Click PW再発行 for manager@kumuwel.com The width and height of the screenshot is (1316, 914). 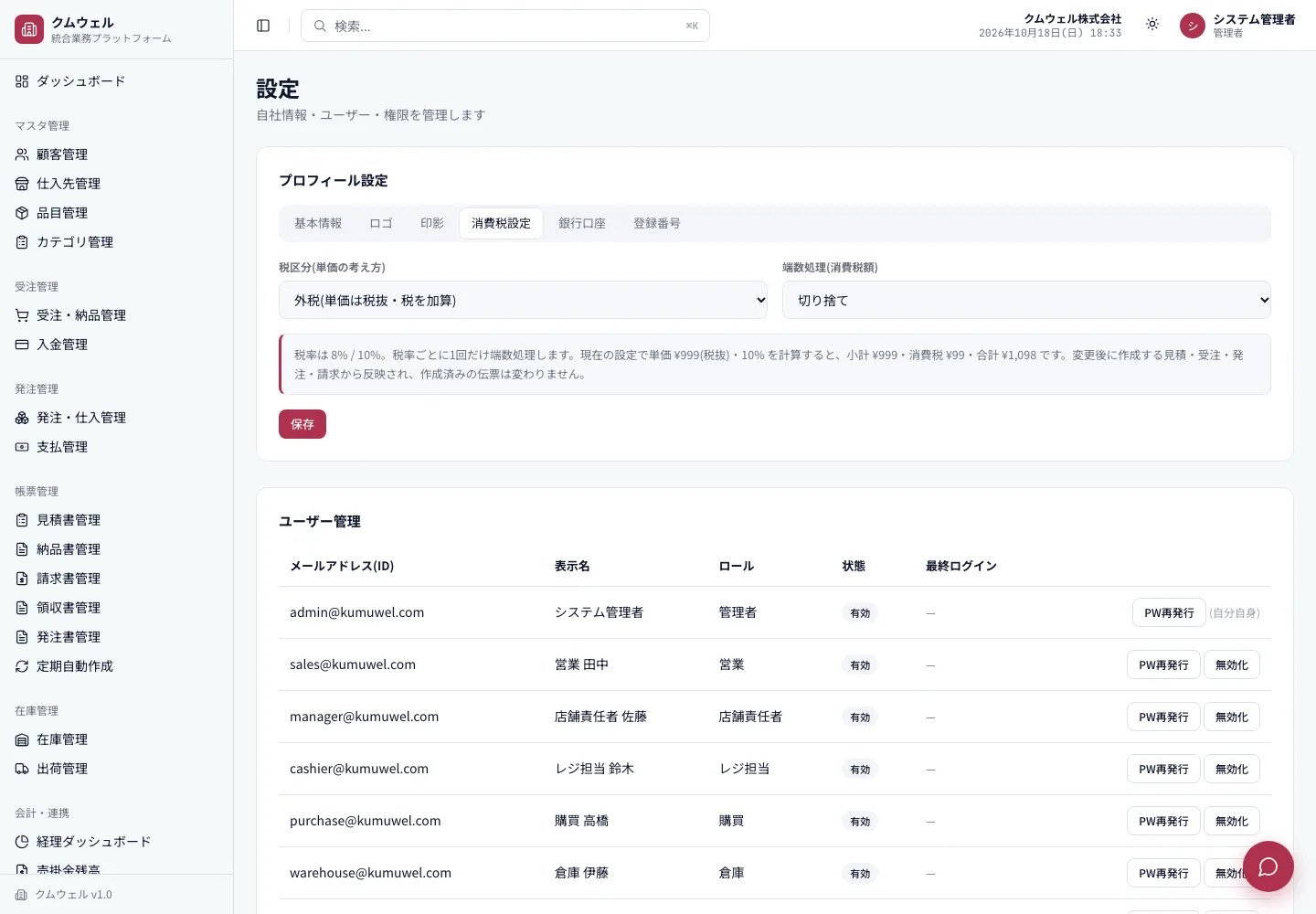click(x=1163, y=717)
